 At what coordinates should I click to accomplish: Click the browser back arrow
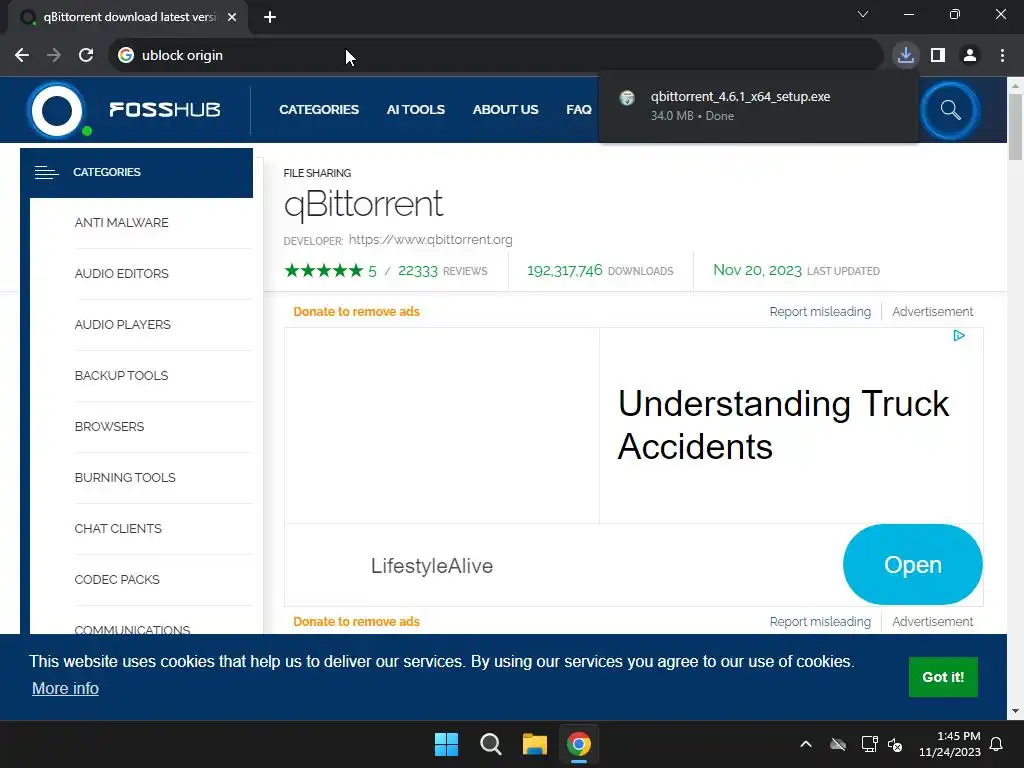click(22, 56)
